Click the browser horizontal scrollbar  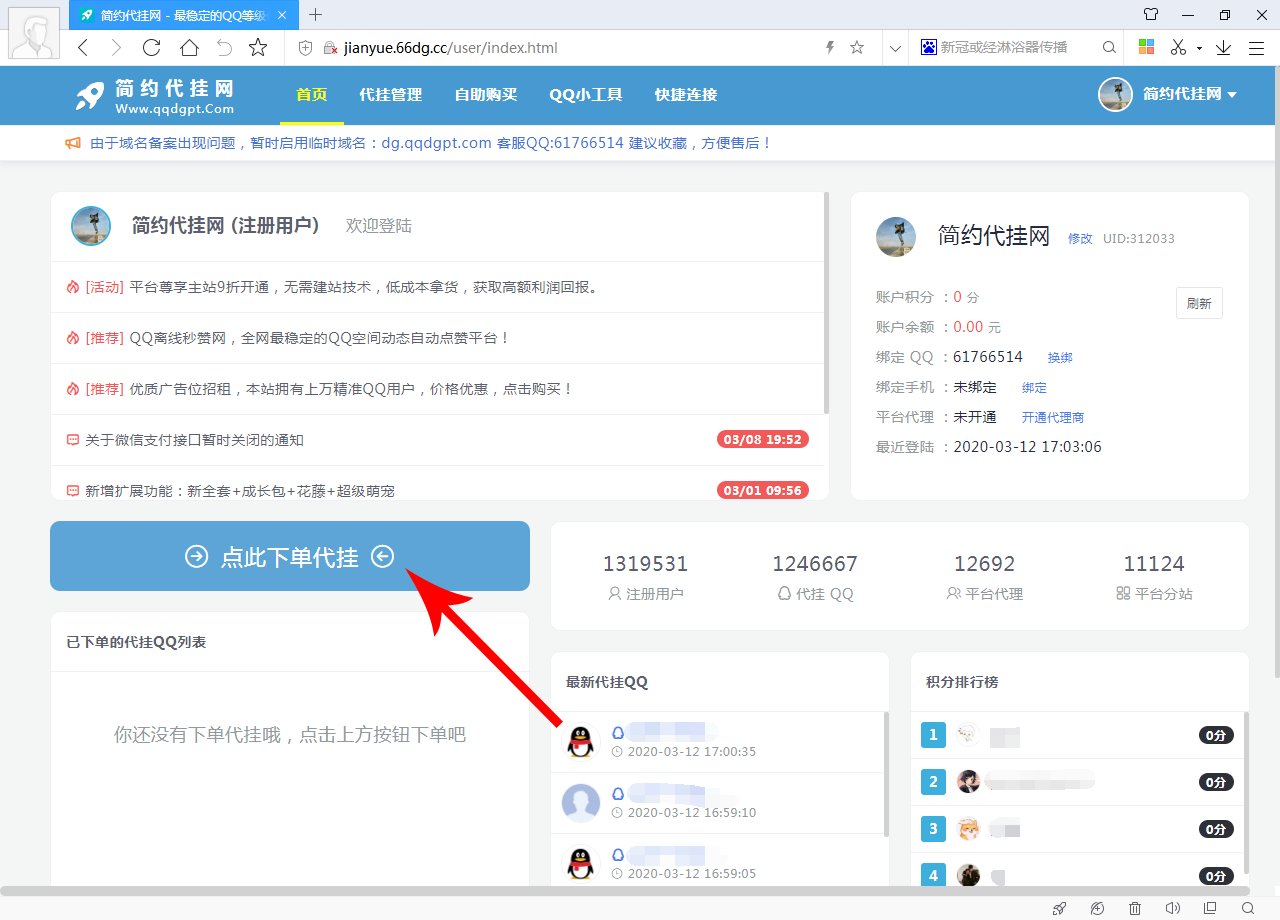tap(625, 890)
